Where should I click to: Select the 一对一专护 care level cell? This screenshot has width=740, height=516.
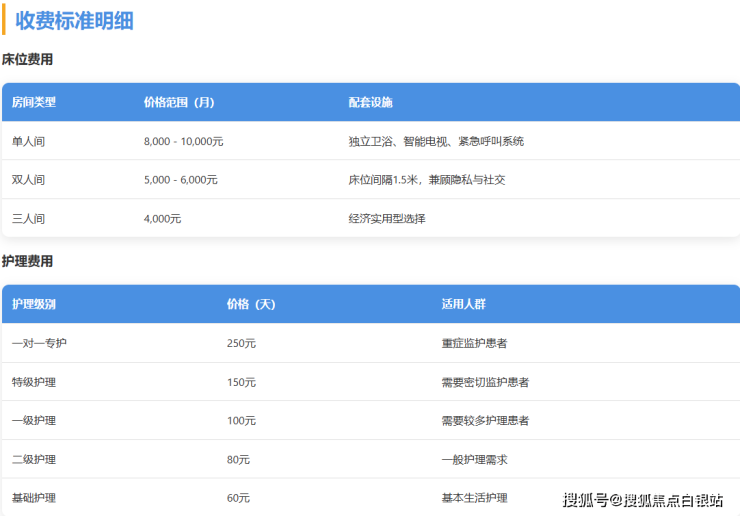coord(39,343)
